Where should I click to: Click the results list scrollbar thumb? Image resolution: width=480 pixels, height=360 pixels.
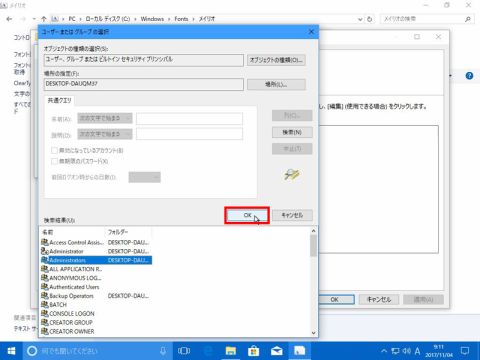point(313,246)
